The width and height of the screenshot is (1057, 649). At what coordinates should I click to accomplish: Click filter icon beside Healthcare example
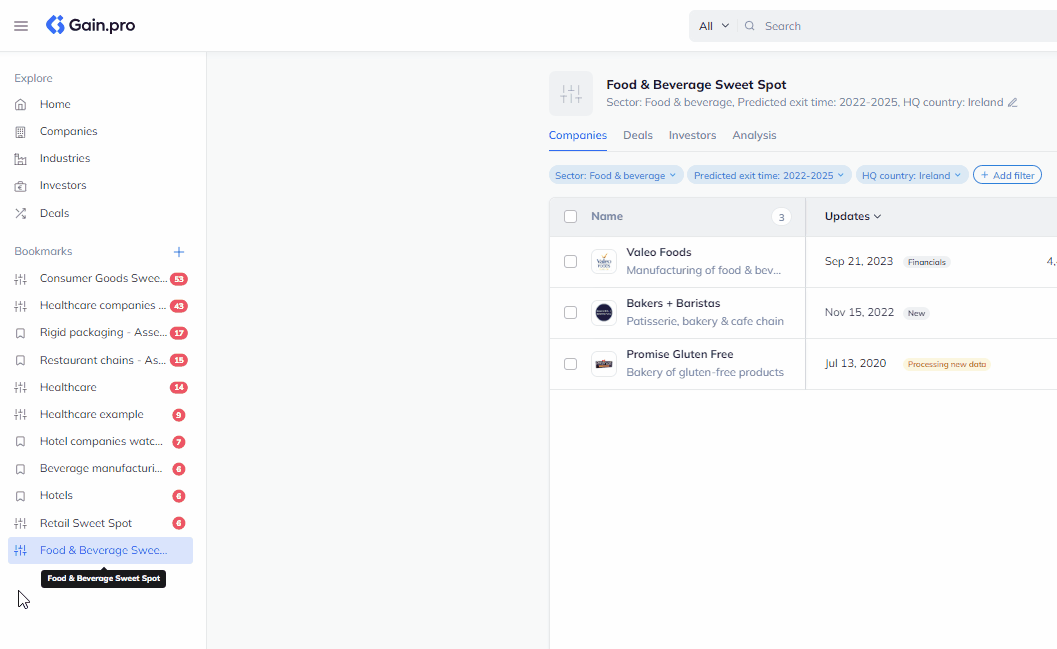click(x=20, y=414)
